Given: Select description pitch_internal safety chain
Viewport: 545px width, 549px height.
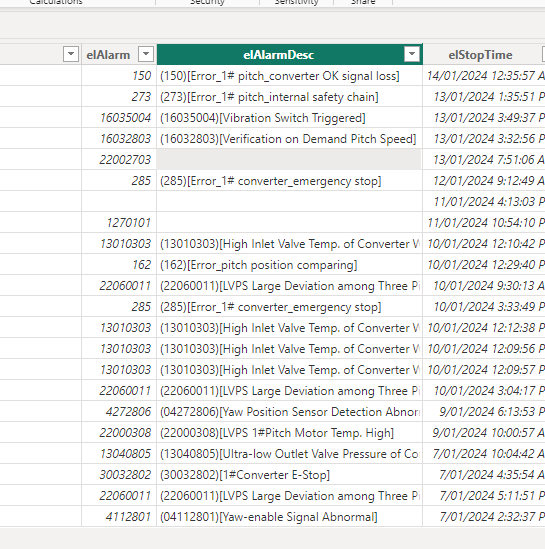Looking at the screenshot, I should (289, 97).
